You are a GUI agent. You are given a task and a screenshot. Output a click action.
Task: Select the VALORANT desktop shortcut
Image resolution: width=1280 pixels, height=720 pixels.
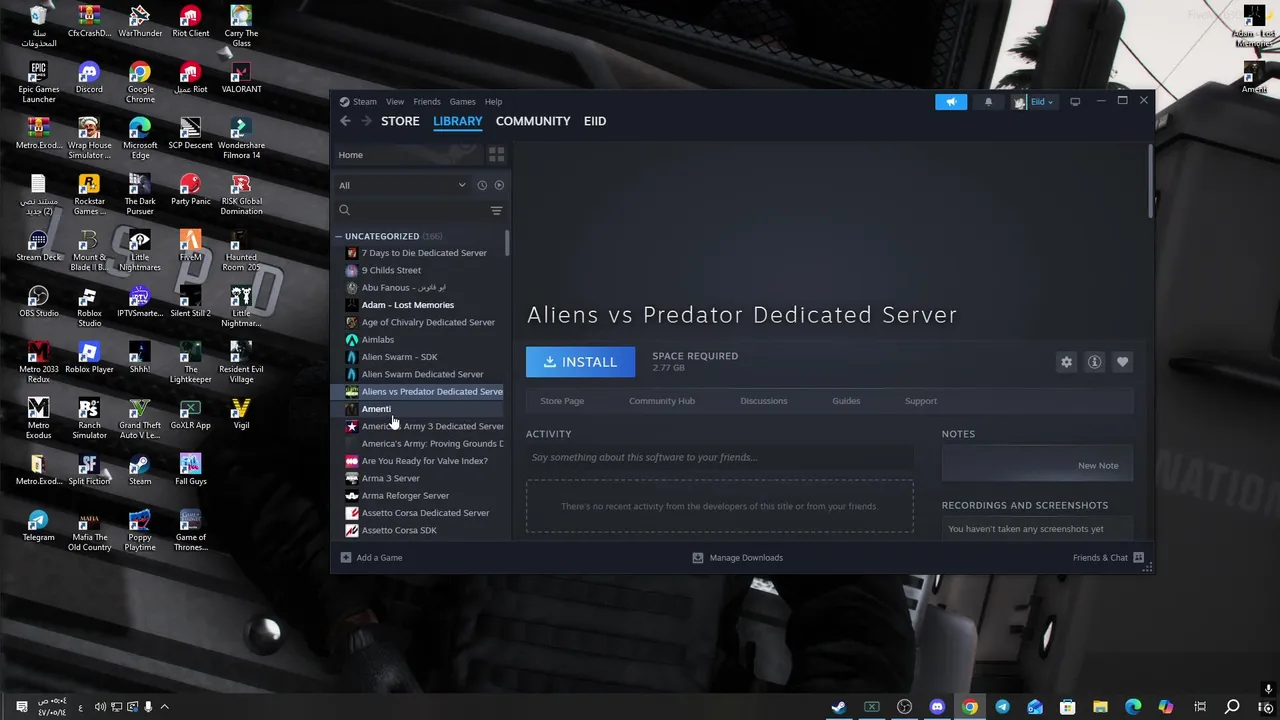[241, 78]
